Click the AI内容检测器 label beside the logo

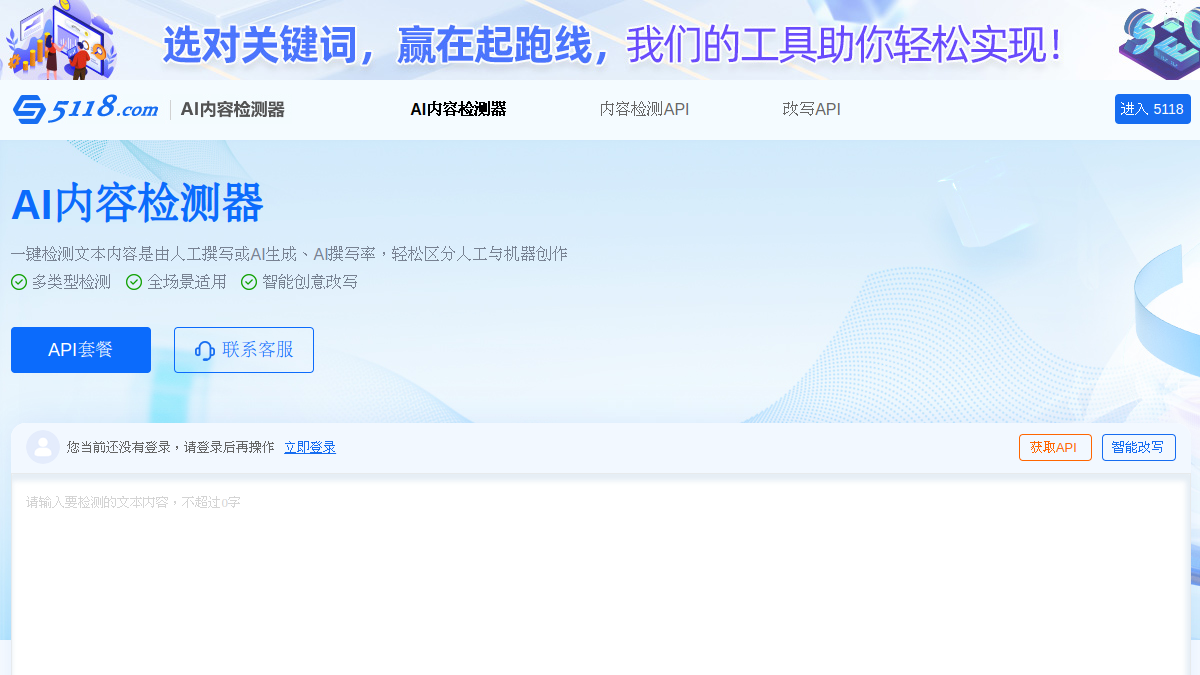pyautogui.click(x=232, y=109)
